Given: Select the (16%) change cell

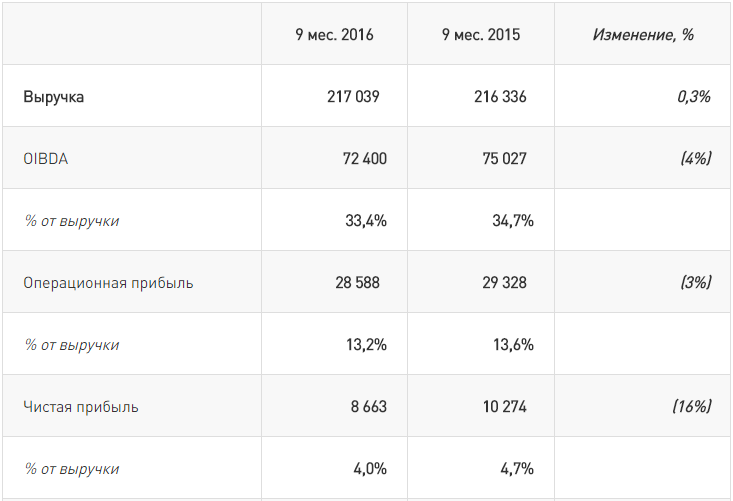Looking at the screenshot, I should (690, 407).
